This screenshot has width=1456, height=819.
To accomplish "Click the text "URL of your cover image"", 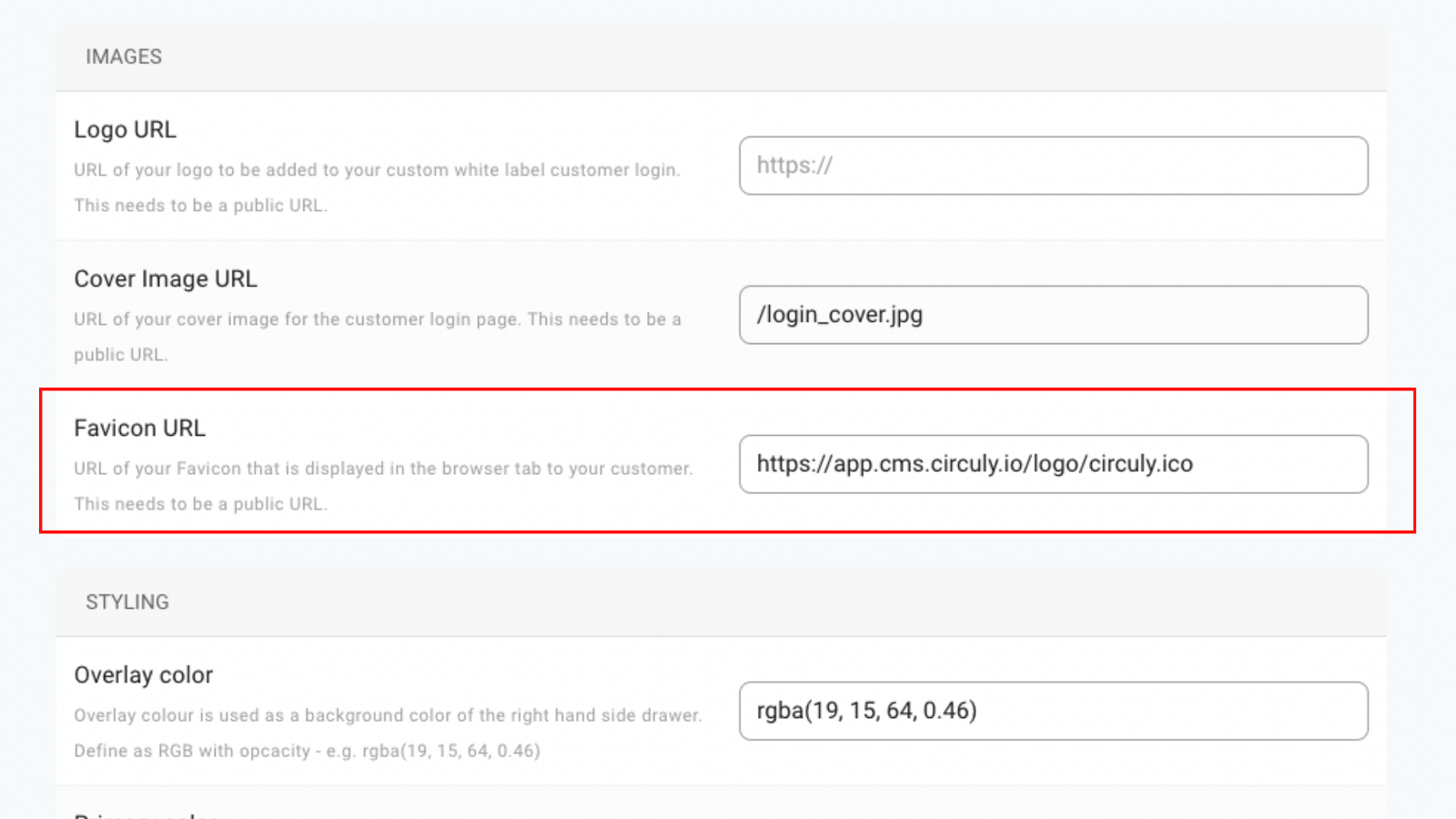I will point(177,319).
